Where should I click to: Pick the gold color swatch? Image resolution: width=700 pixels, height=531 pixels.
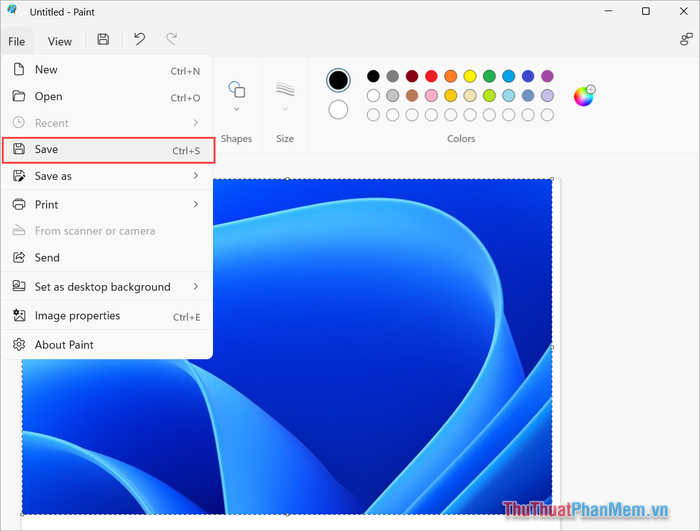point(450,96)
